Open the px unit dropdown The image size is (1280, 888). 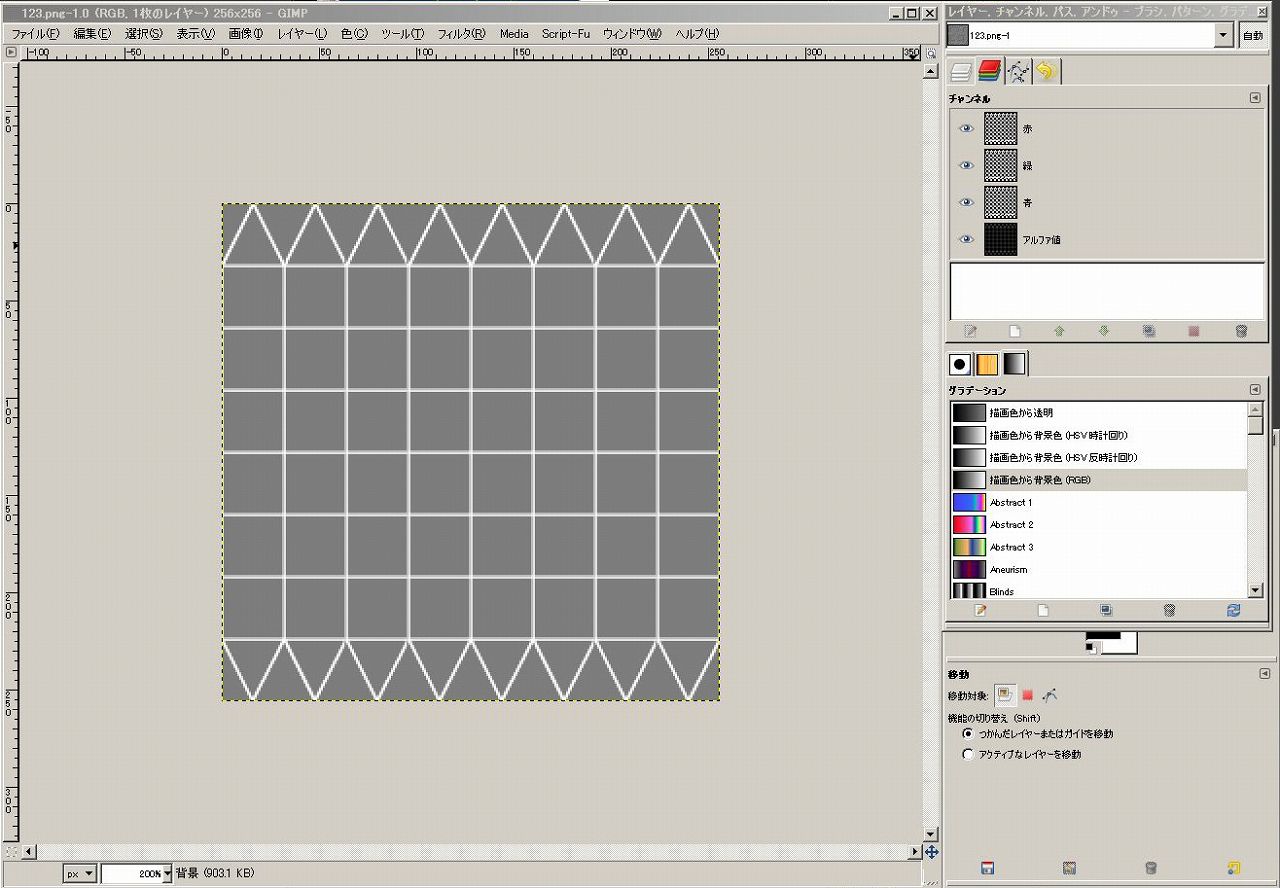(x=80, y=873)
